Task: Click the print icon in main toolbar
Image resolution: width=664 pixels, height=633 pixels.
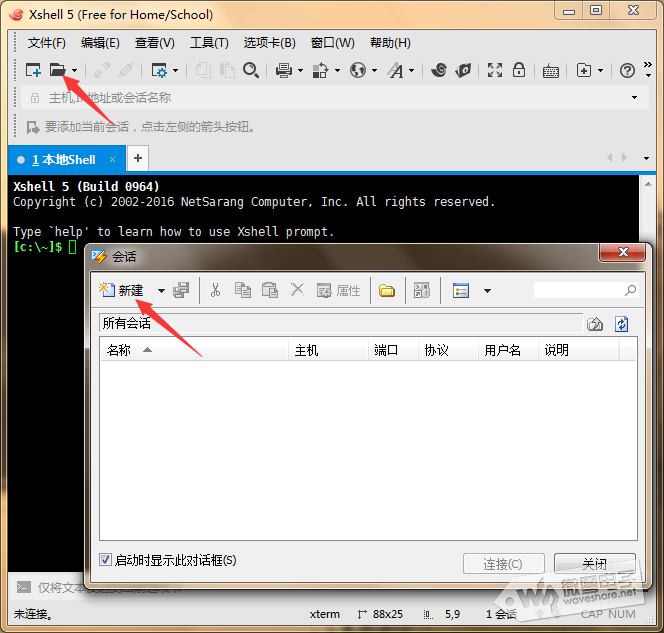Action: pos(283,70)
